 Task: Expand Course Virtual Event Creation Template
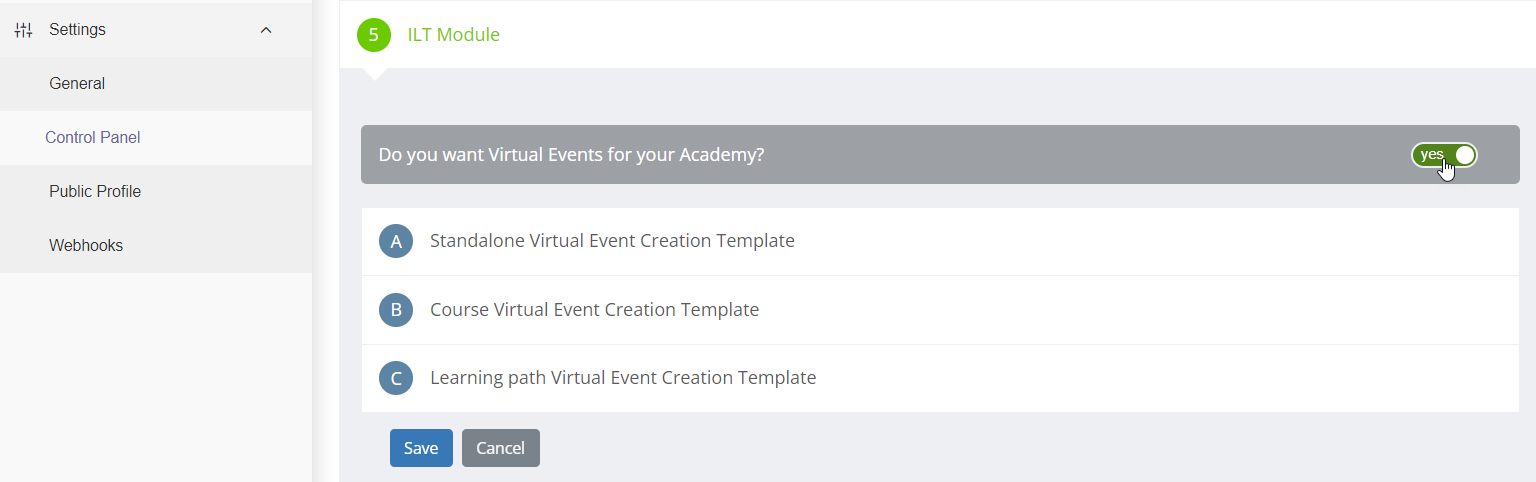point(940,310)
